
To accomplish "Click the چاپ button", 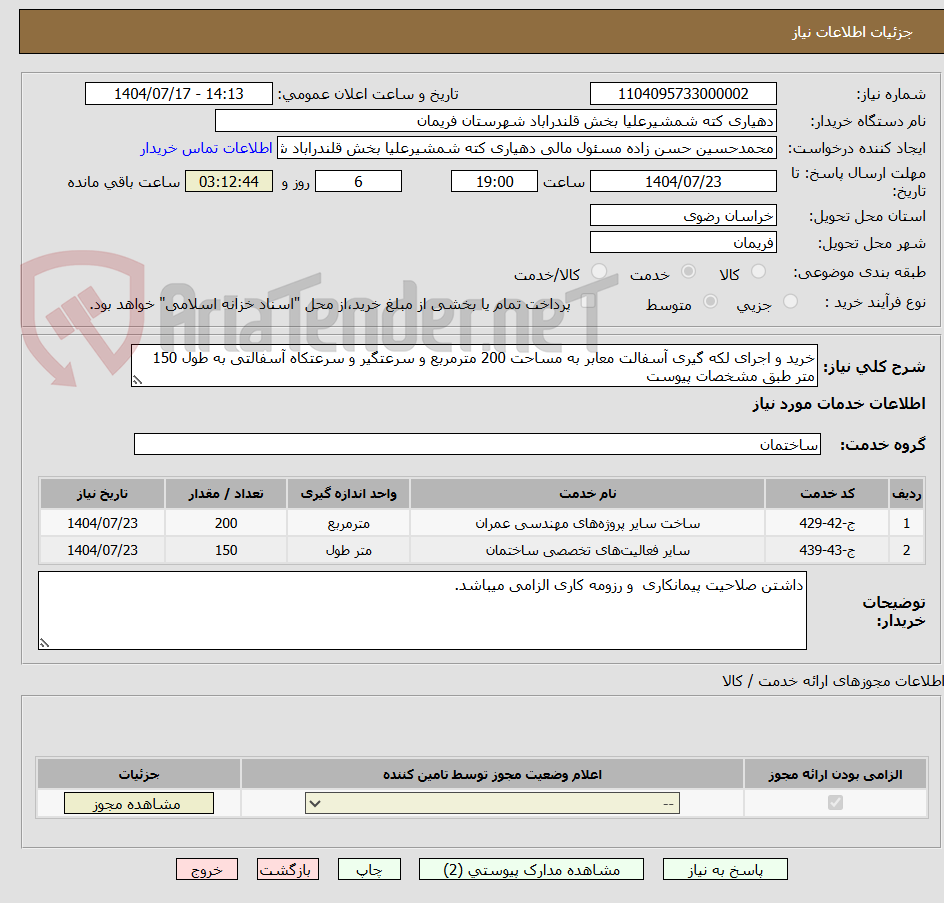I will [369, 869].
